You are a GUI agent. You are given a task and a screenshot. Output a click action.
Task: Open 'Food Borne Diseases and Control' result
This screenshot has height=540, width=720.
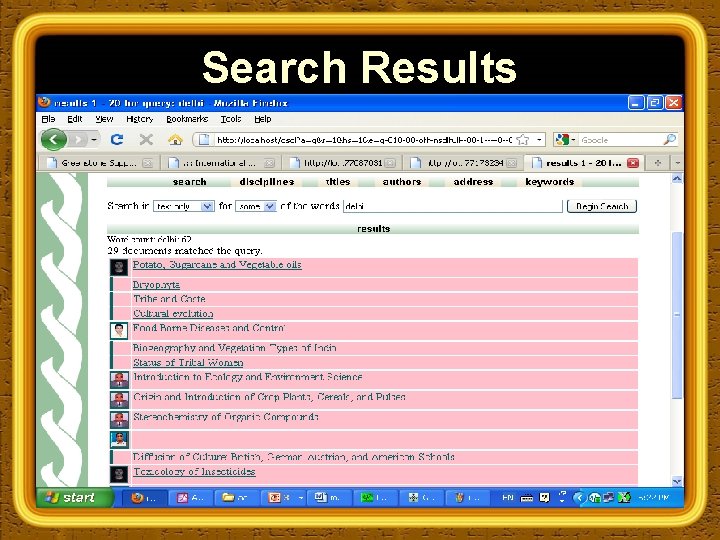pos(209,328)
